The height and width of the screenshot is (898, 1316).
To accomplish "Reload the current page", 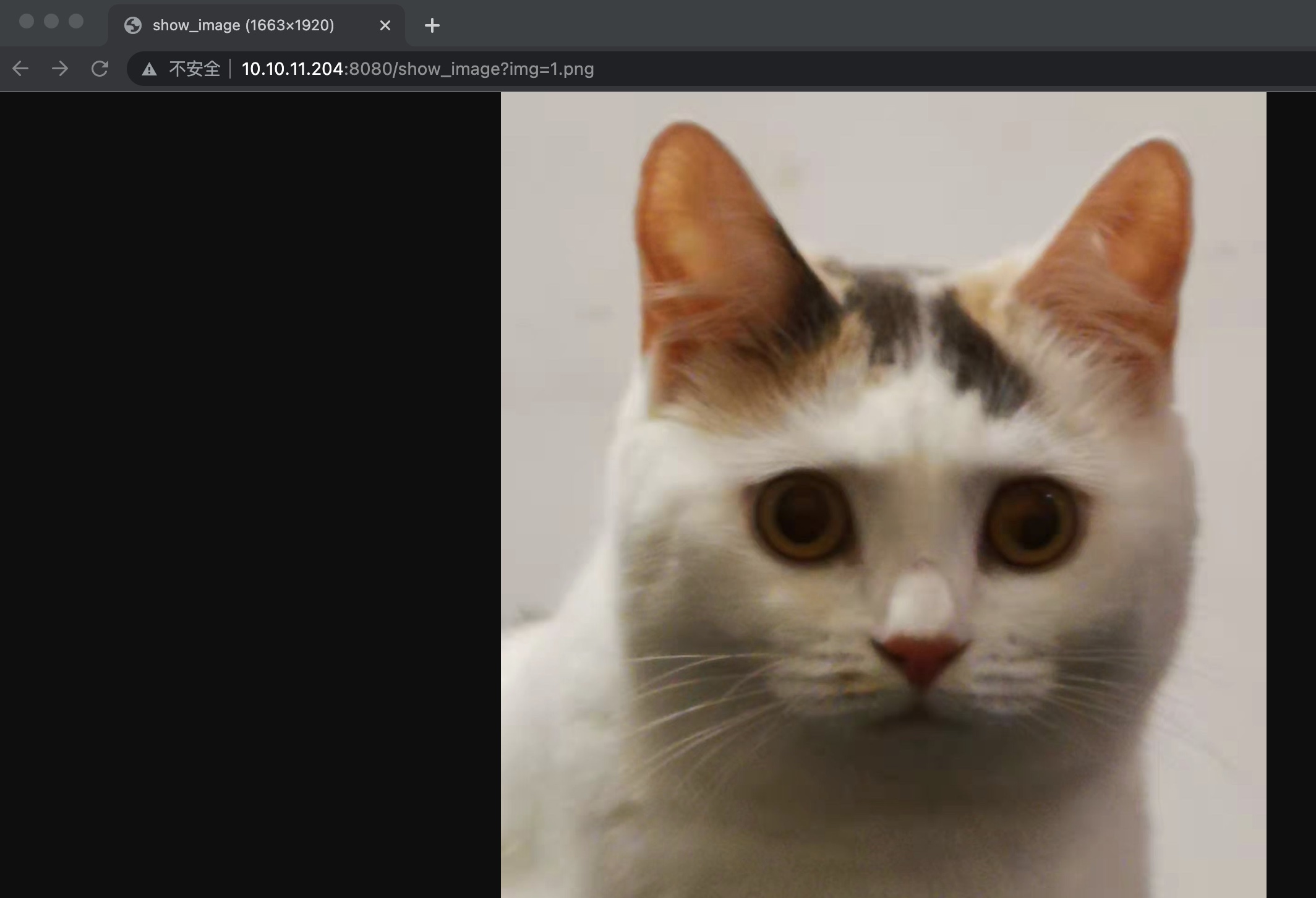I will tap(100, 69).
